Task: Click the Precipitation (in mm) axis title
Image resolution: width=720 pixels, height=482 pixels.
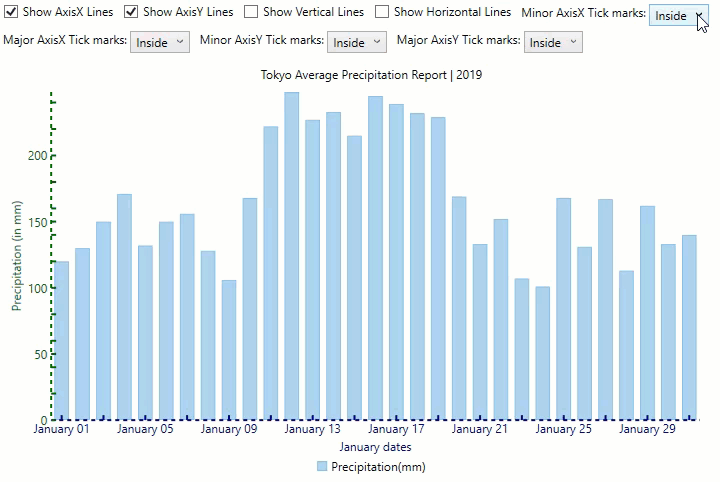Action: [x=17, y=255]
